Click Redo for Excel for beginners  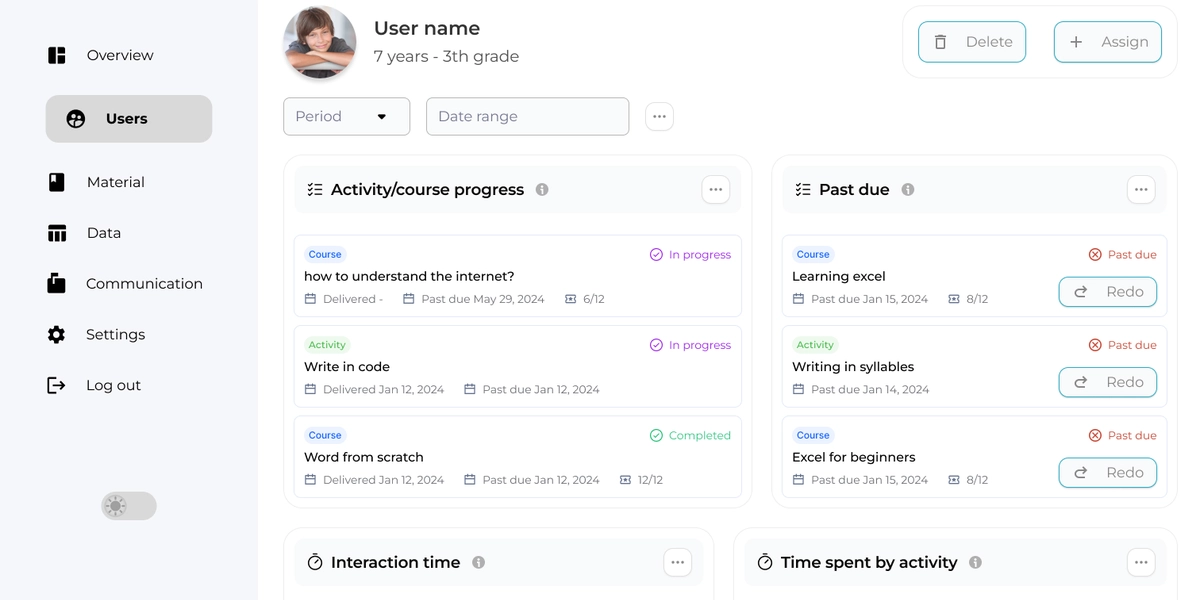[x=1108, y=473]
